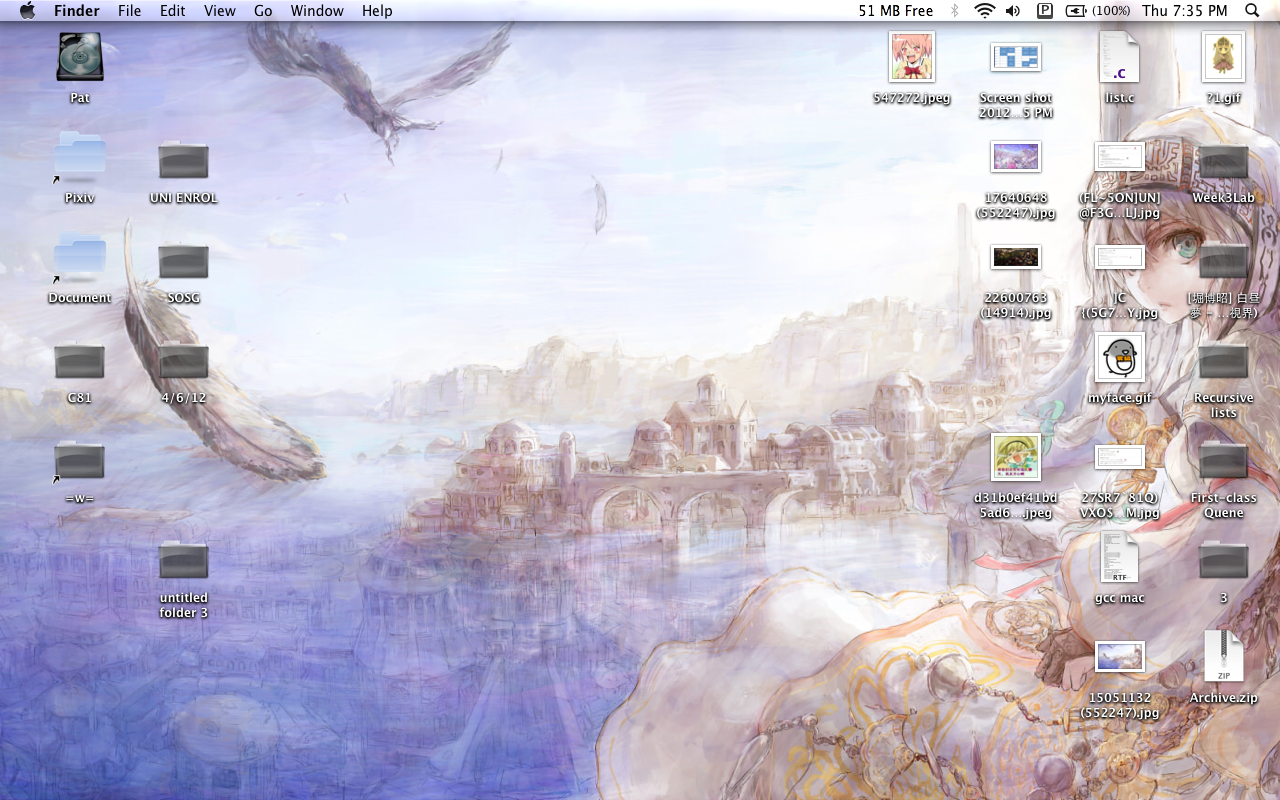Select the =w= folder alias
1280x800 pixels.
tap(80, 460)
